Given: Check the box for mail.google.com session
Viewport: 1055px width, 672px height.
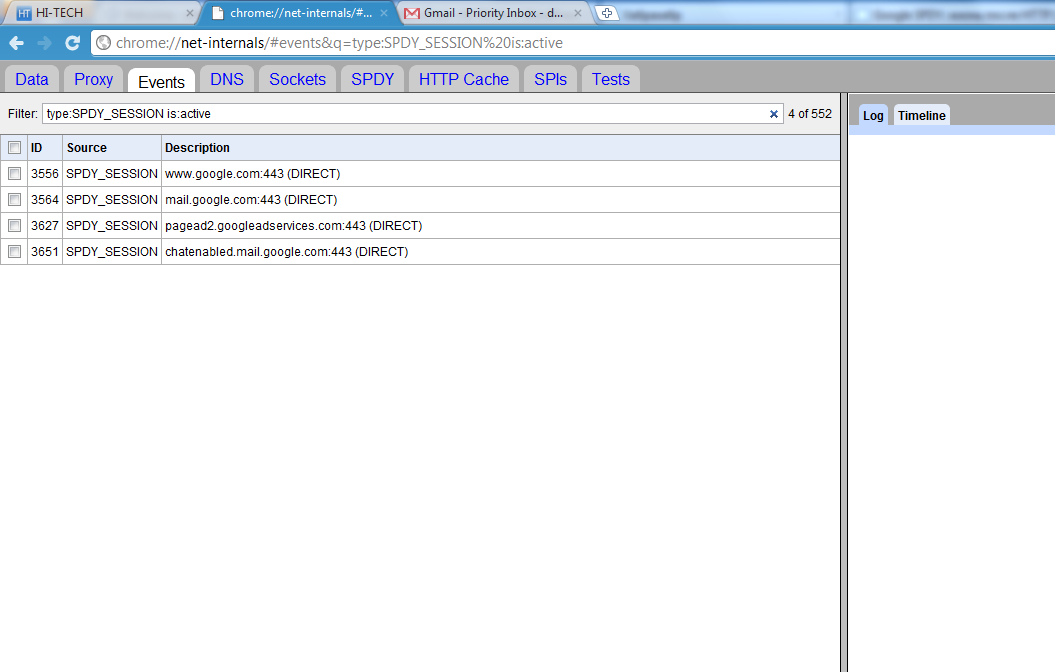Looking at the screenshot, I should [x=14, y=200].
